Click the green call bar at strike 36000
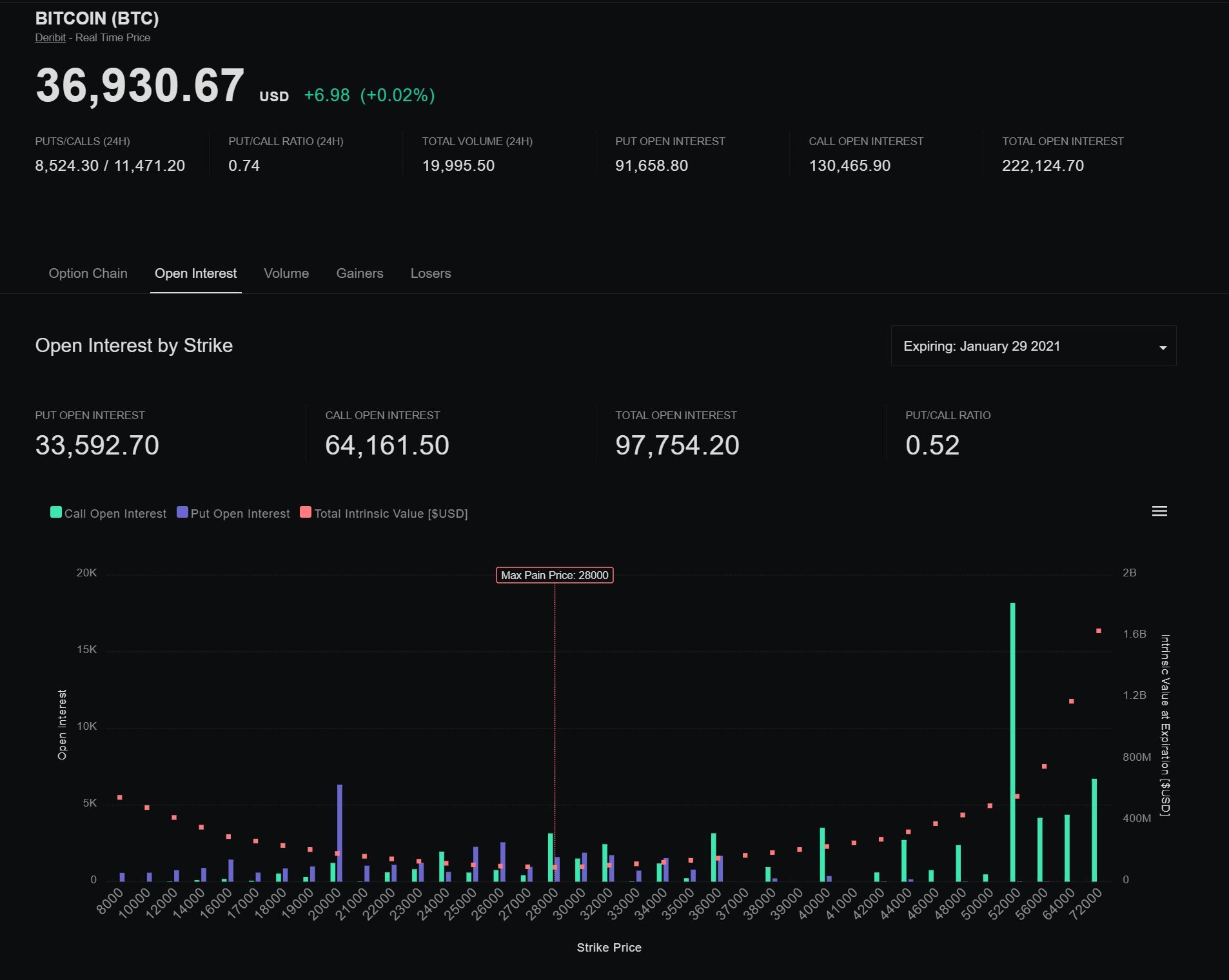 714,857
